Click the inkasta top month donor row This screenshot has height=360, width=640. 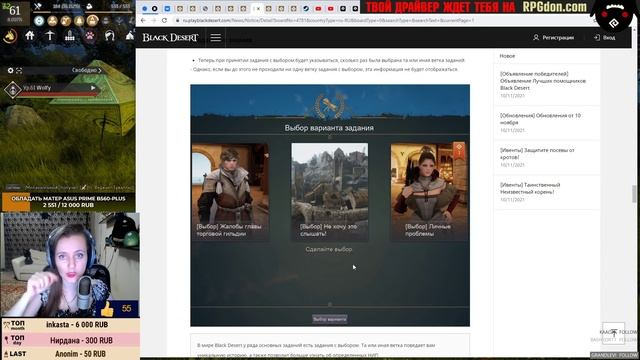[x=71, y=325]
